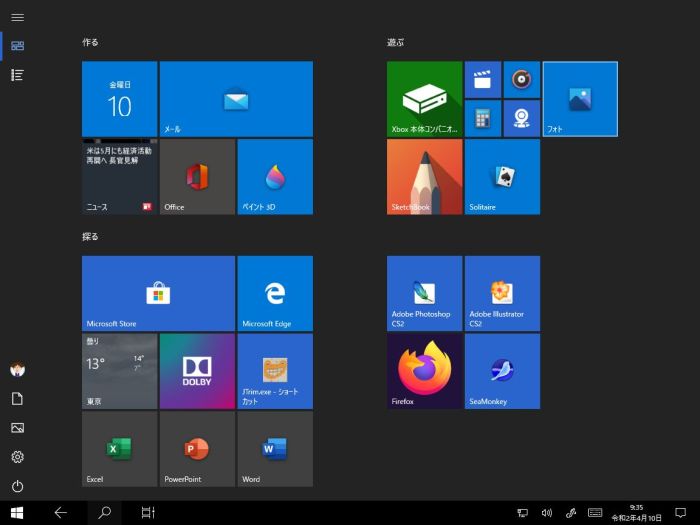Launch SeaMonkey browser tile
The width and height of the screenshot is (700, 525).
tap(502, 371)
